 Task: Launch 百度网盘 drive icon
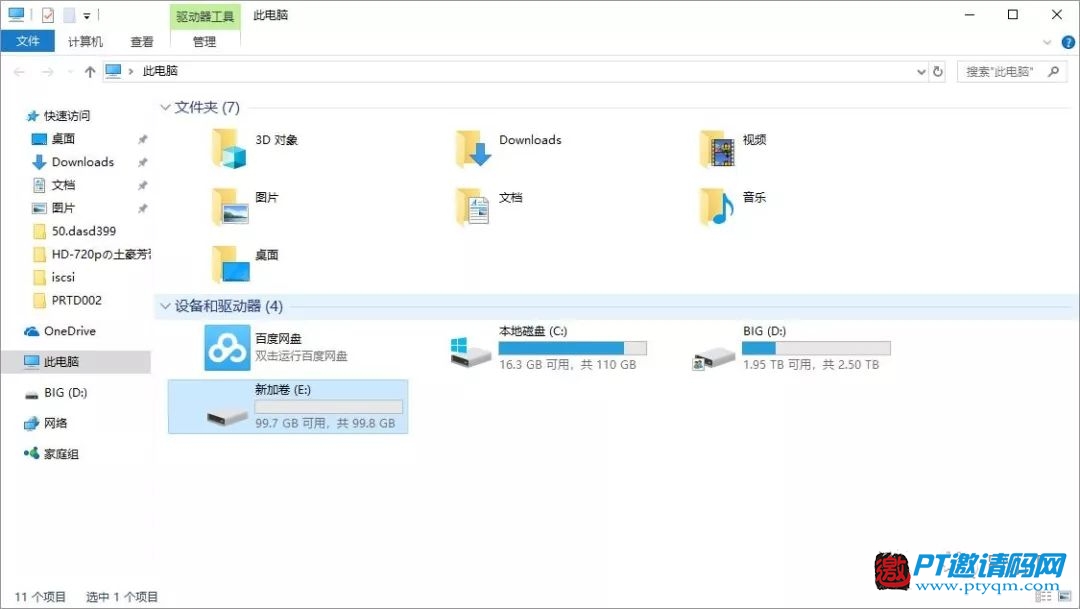pyautogui.click(x=227, y=348)
